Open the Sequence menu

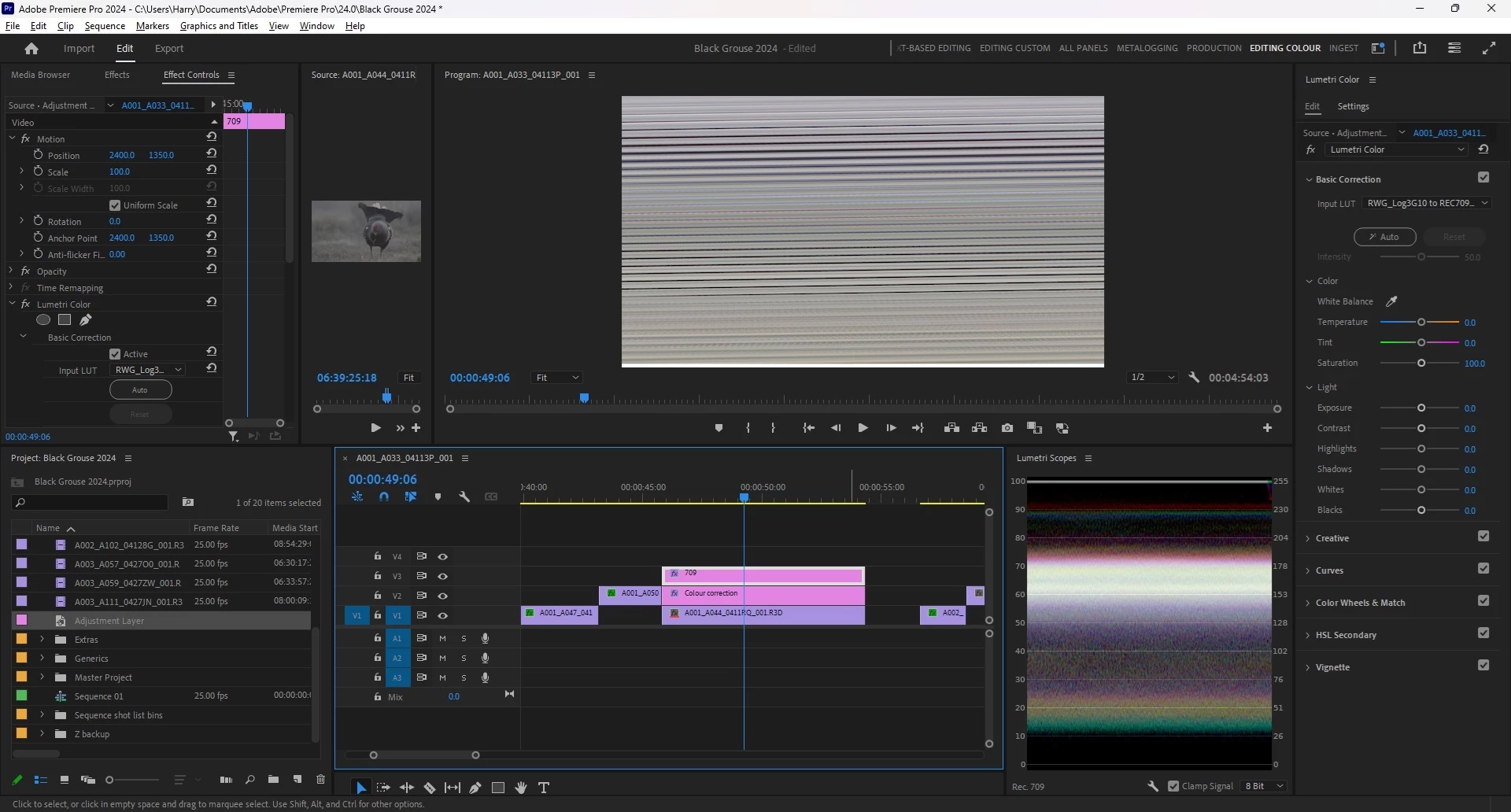click(105, 26)
